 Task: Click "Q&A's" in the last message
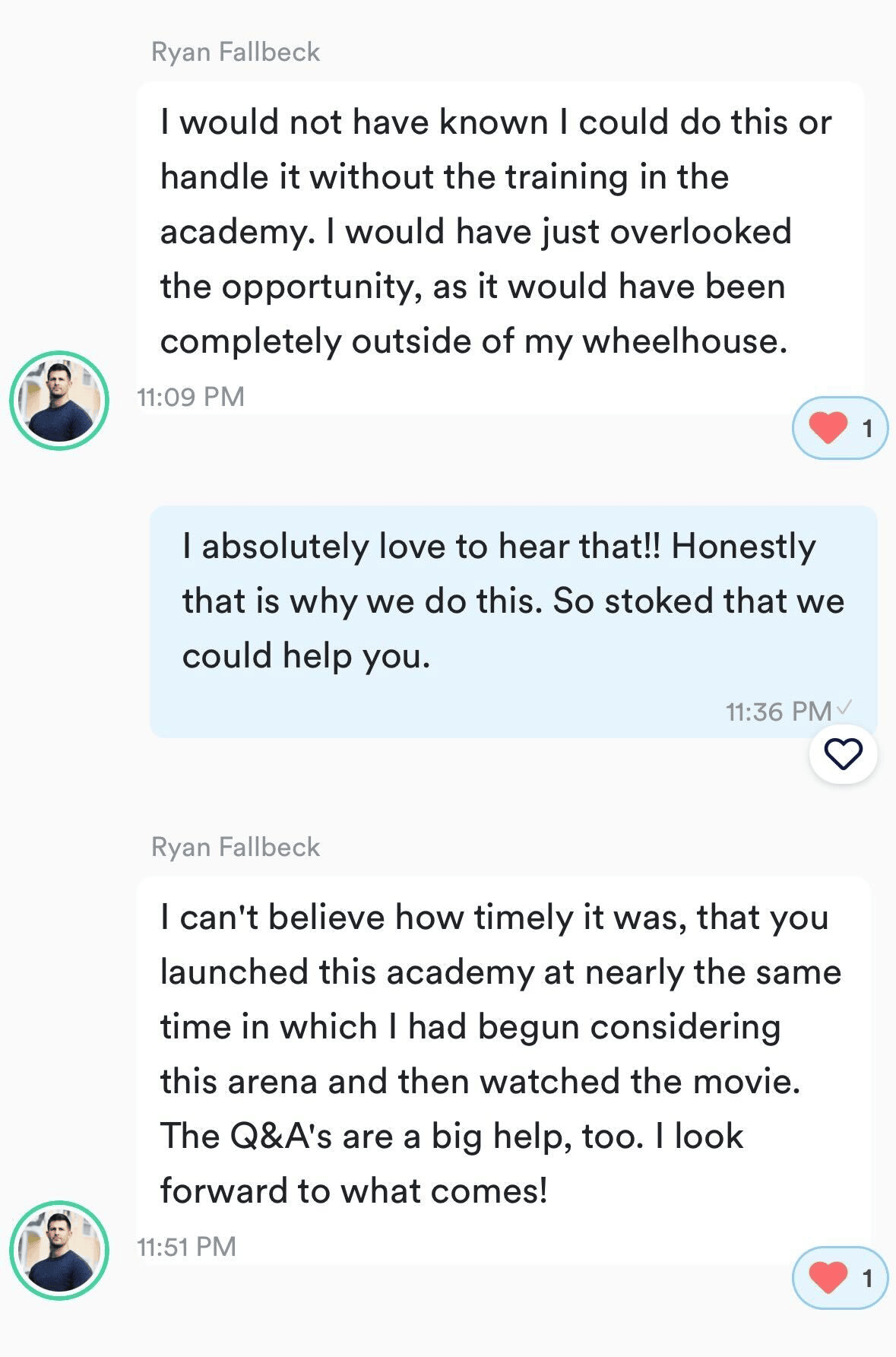pyautogui.click(x=280, y=1136)
